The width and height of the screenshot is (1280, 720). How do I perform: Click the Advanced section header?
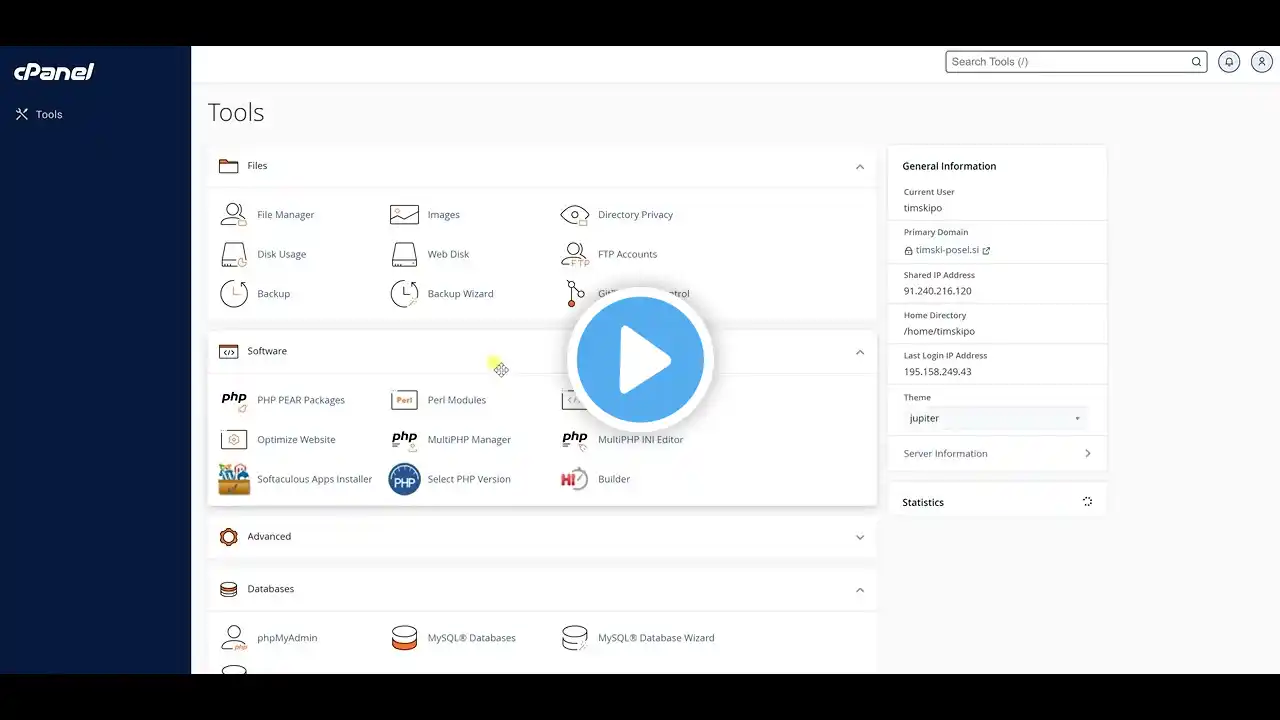coord(542,537)
